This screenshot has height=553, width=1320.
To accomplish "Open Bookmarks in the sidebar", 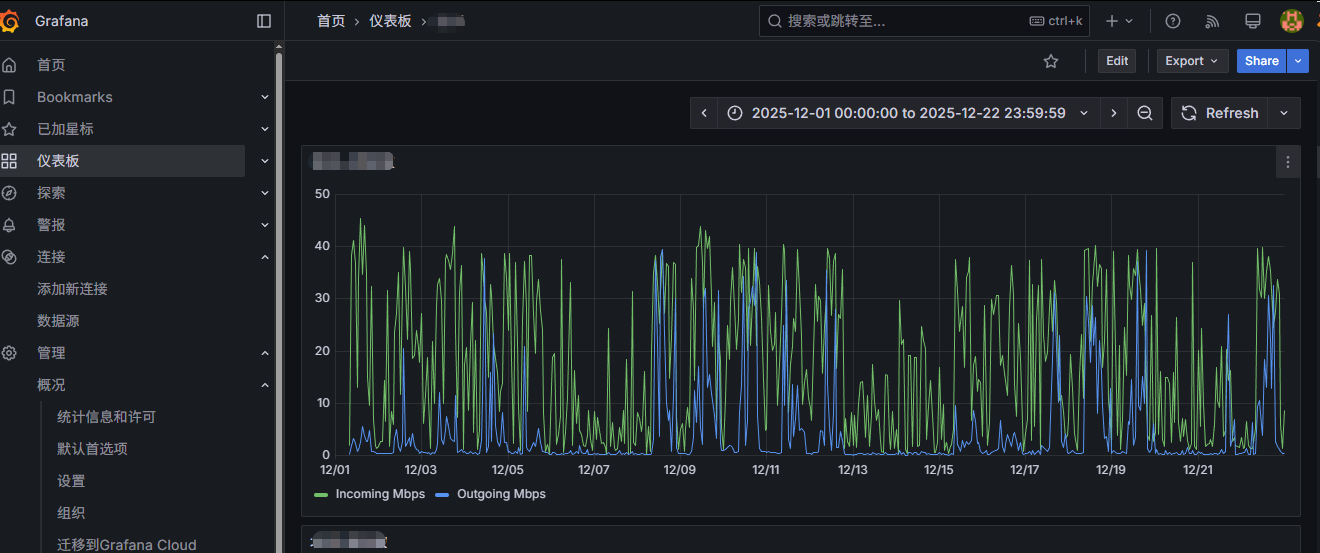I will click(x=75, y=97).
